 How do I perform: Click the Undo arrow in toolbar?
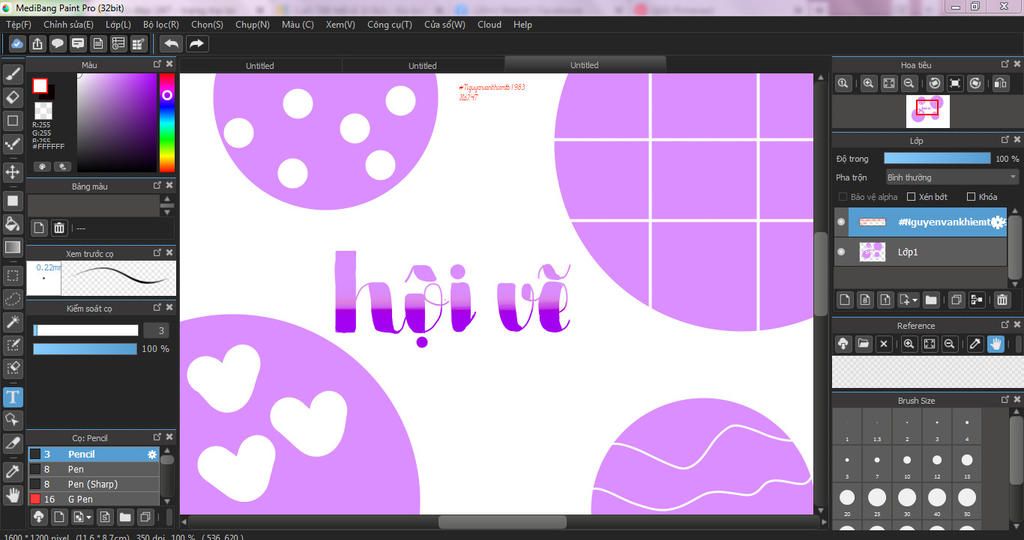click(x=171, y=44)
